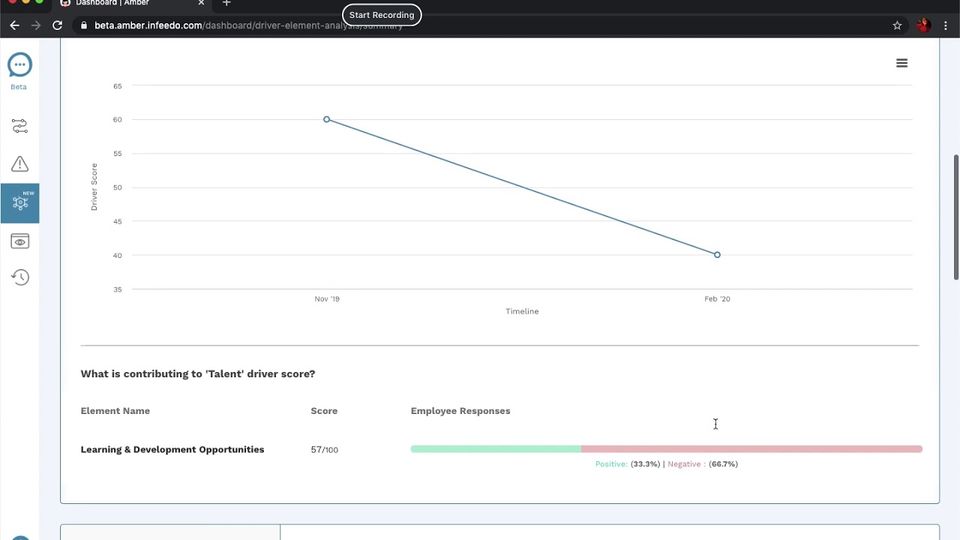The height and width of the screenshot is (540, 960).
Task: Open the chart hamburger menu
Action: coord(902,63)
